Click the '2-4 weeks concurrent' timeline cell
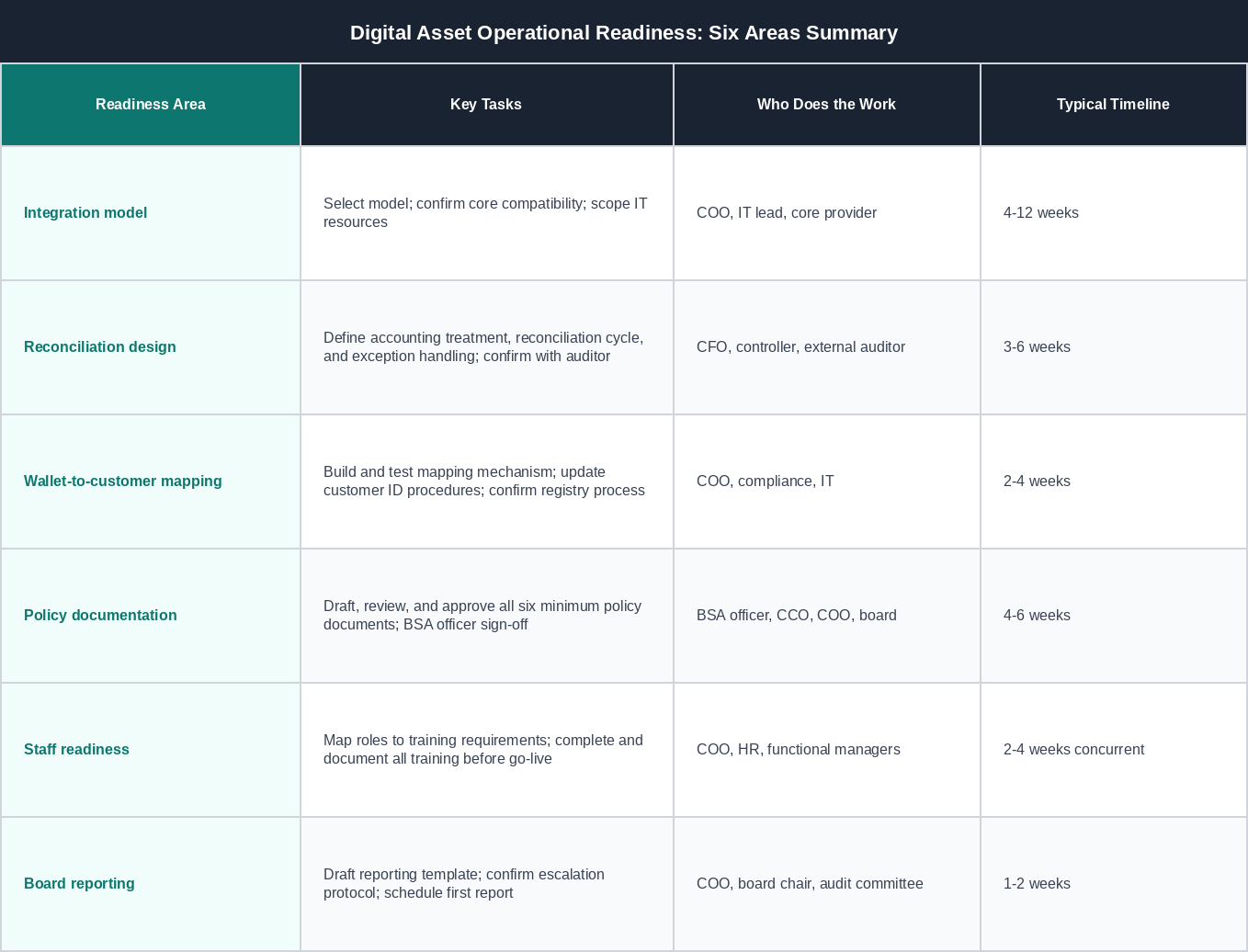1248x952 pixels. coord(1114,750)
